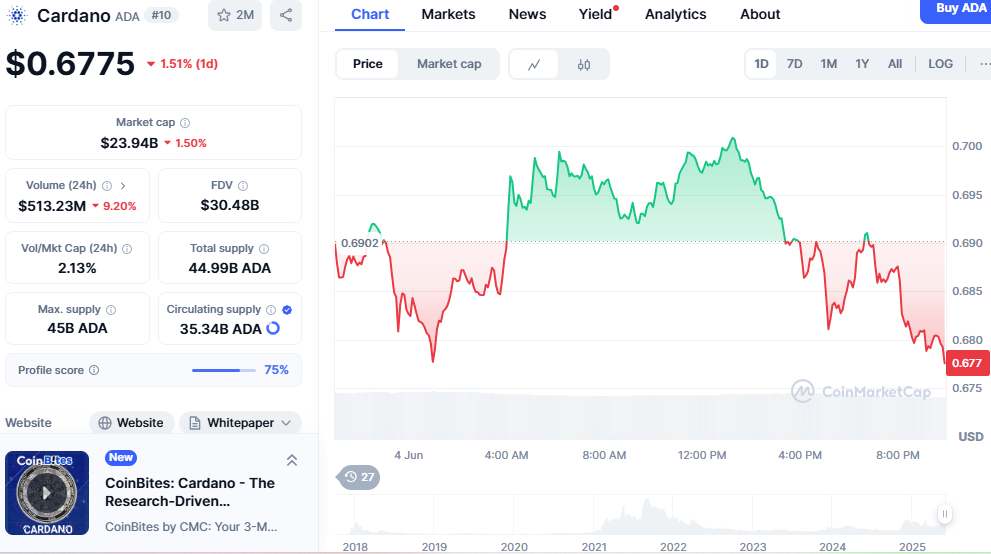Select the 7D time range
This screenshot has height=554, width=991.
pyautogui.click(x=794, y=64)
